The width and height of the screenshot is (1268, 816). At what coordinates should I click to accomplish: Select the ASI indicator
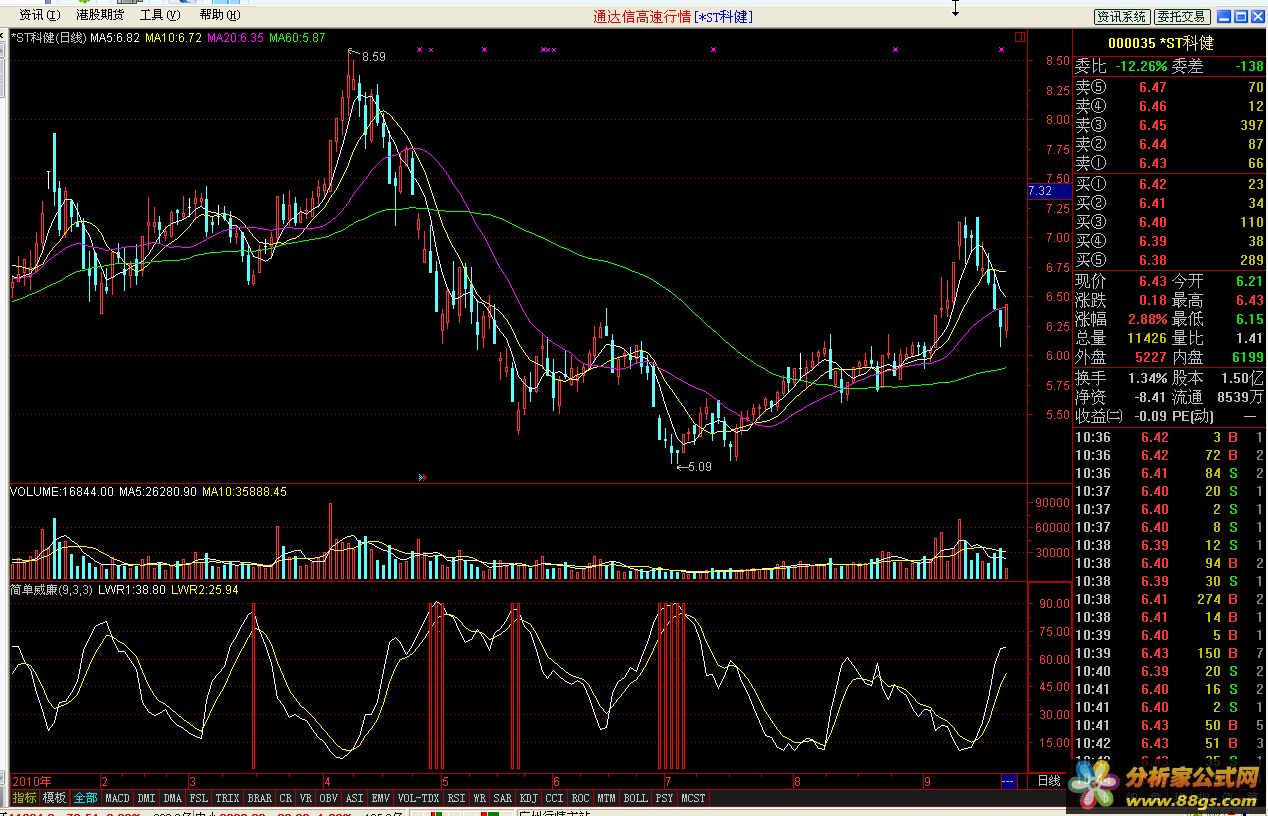(x=355, y=798)
